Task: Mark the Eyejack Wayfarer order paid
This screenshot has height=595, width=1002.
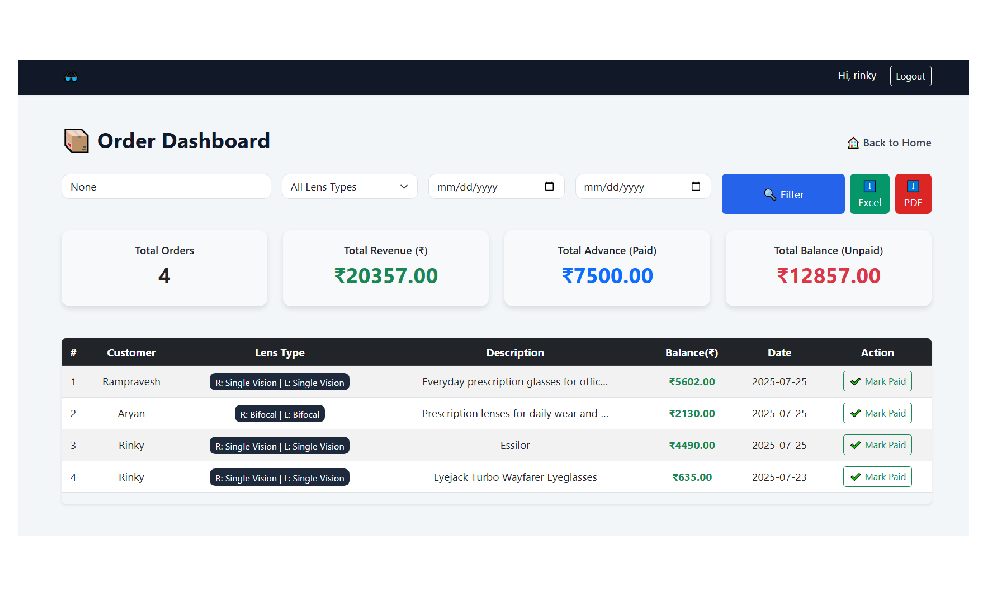Action: coord(877,477)
